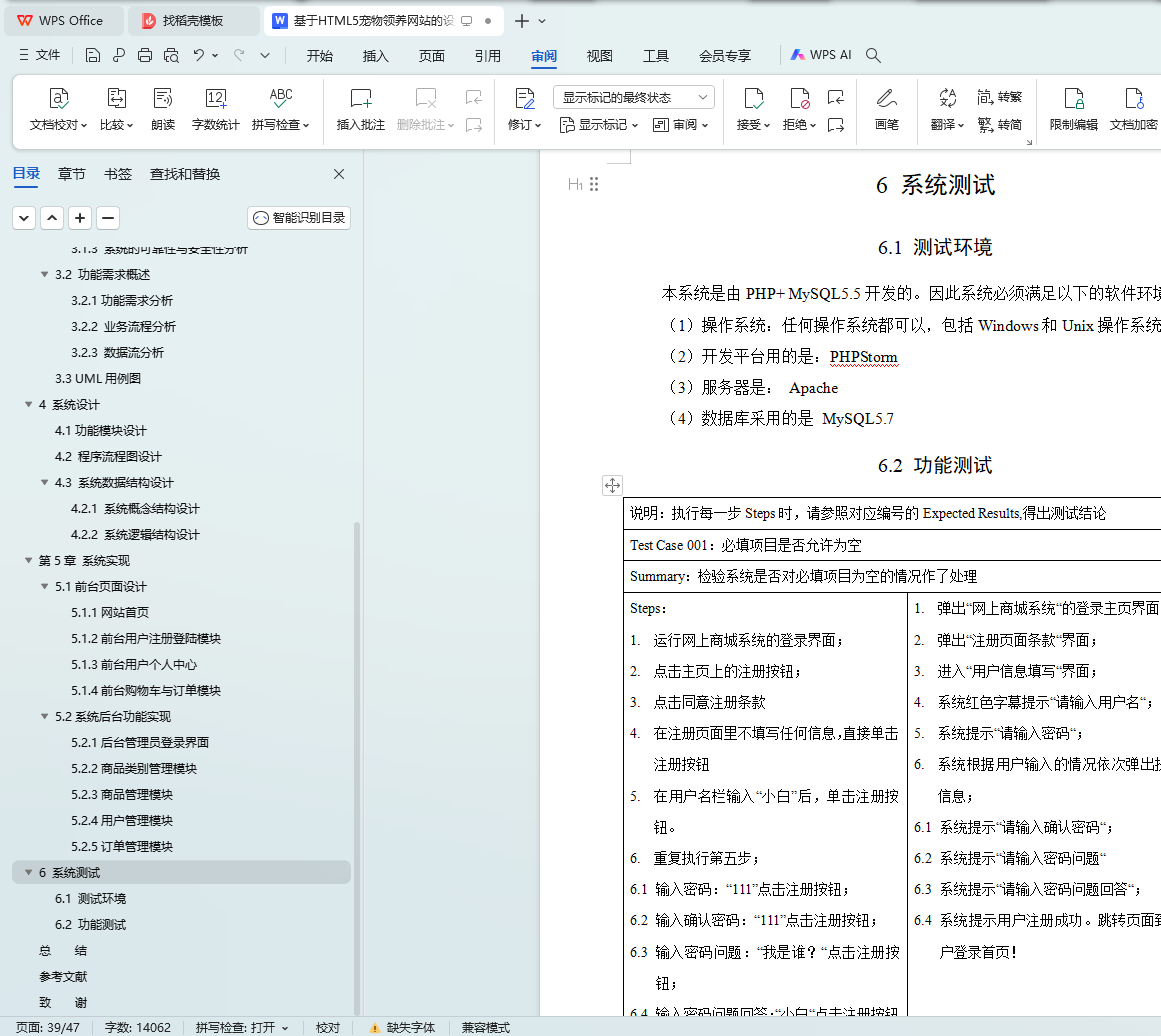Open the customize quick access toolbar chevron

pos(265,55)
